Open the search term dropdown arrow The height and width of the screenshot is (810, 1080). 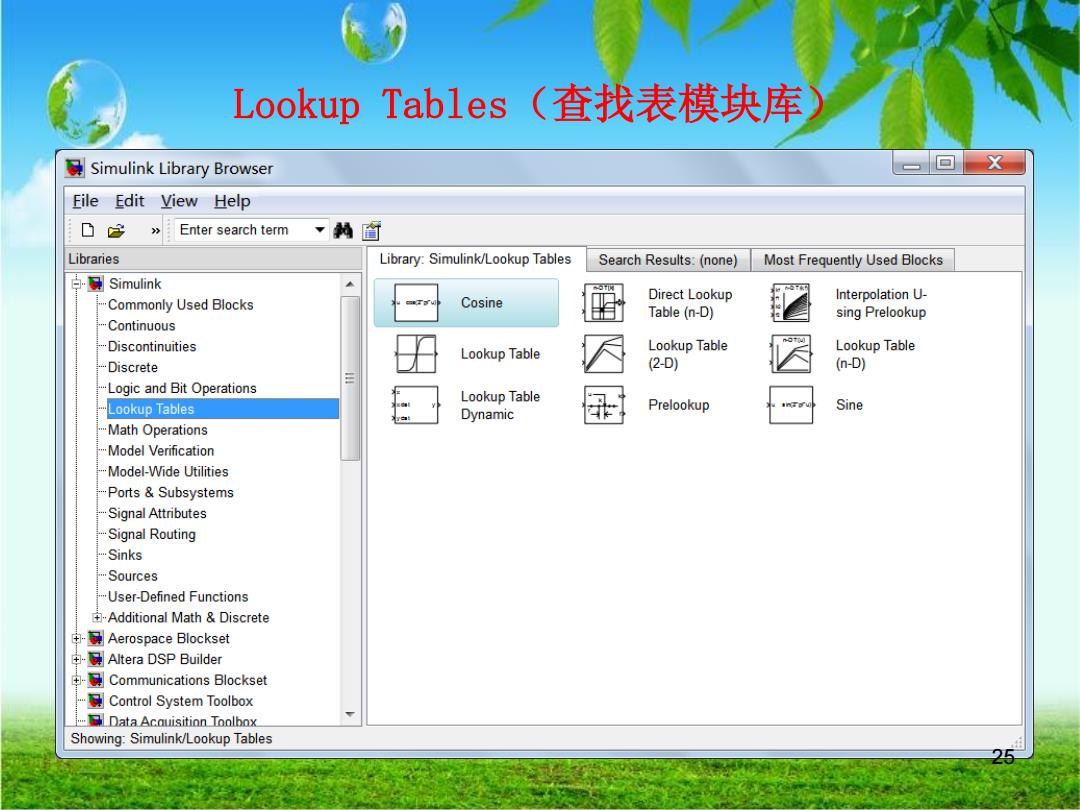(x=320, y=230)
